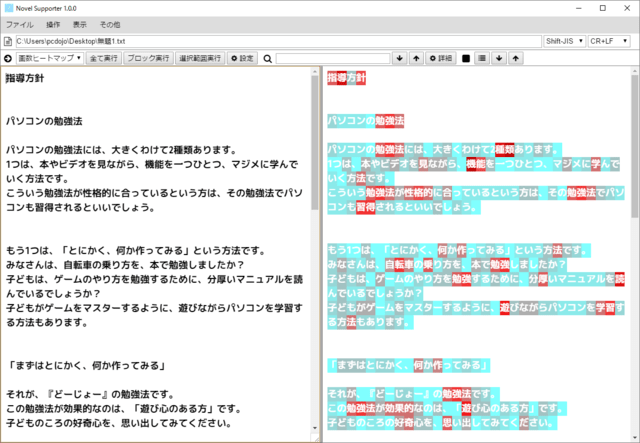Open the 設定 settings button
Image resolution: width=640 pixels, height=443 pixels.
tap(242, 59)
